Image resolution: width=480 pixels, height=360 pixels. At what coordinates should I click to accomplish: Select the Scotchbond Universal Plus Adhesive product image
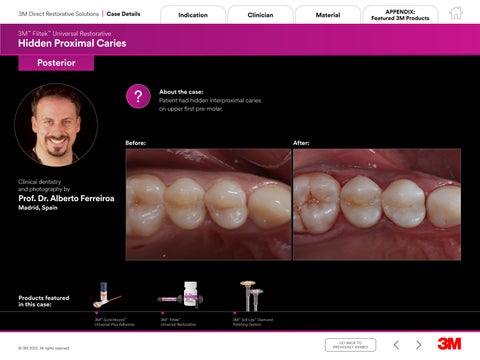(x=106, y=295)
